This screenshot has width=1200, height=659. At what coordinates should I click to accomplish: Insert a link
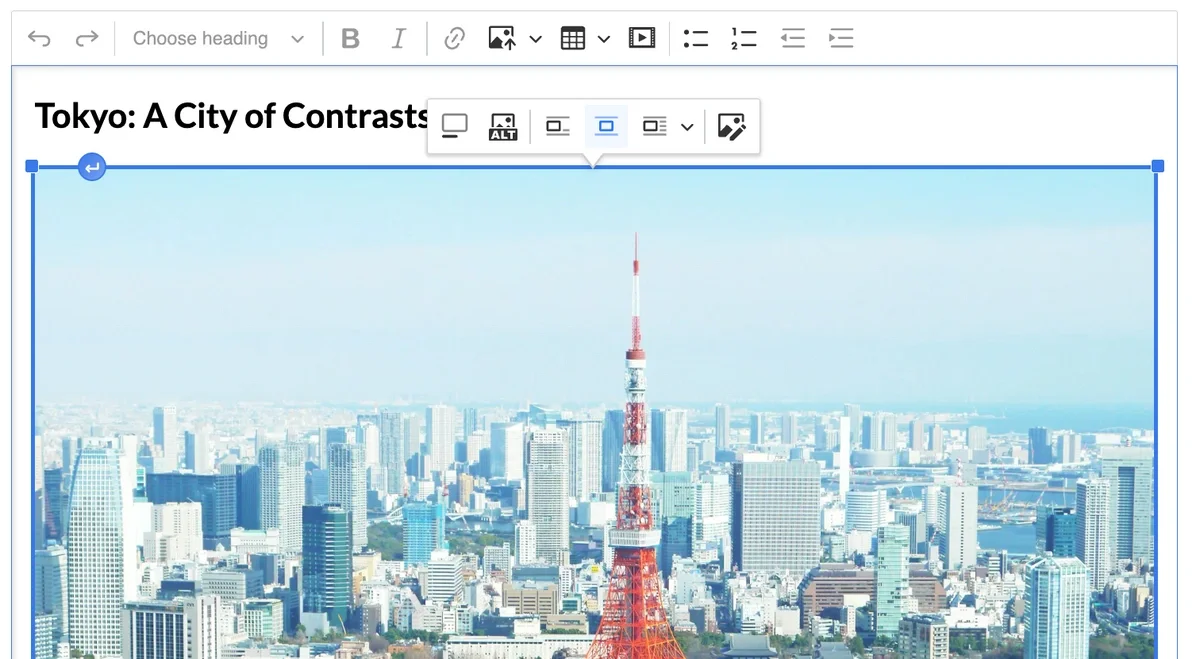(454, 39)
